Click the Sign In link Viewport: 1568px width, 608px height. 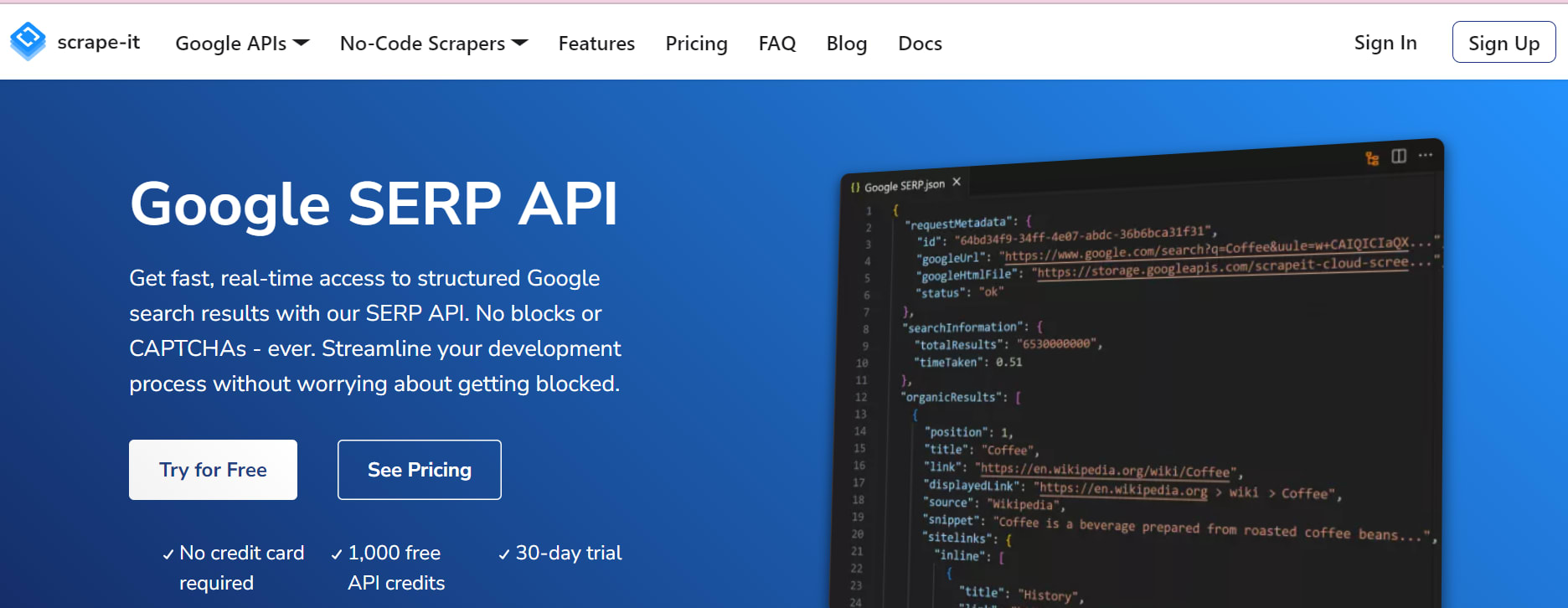(x=1385, y=43)
